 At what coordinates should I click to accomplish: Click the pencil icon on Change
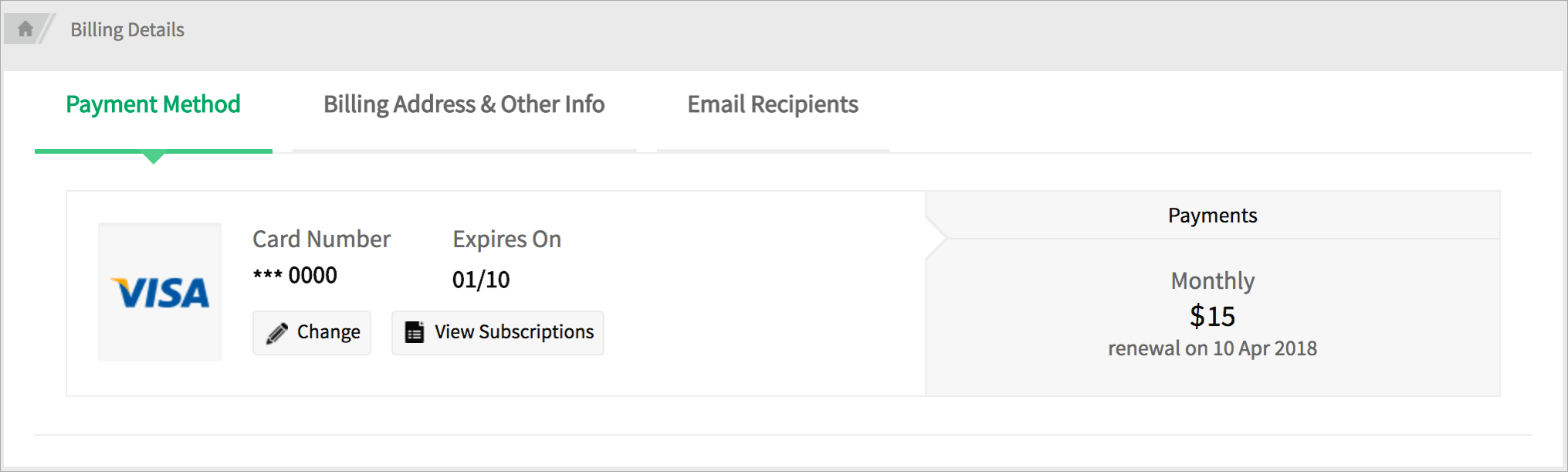click(x=277, y=333)
